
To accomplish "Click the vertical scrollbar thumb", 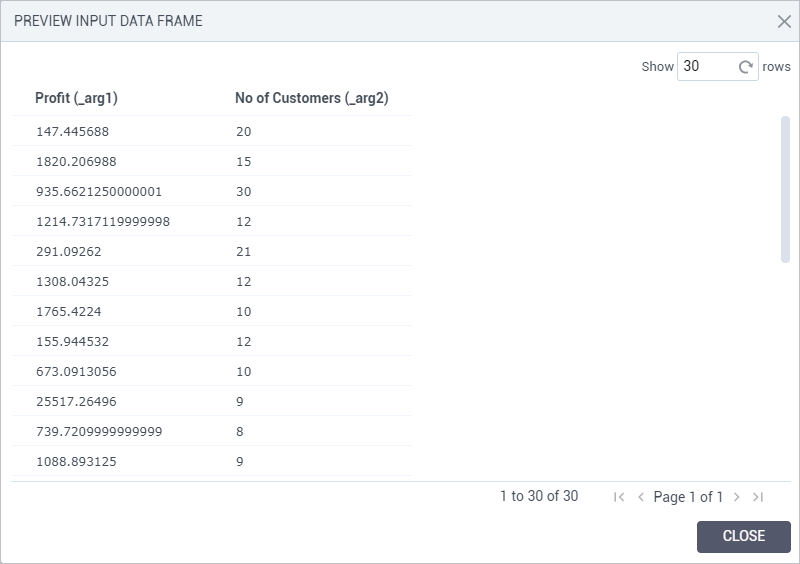I will point(785,190).
